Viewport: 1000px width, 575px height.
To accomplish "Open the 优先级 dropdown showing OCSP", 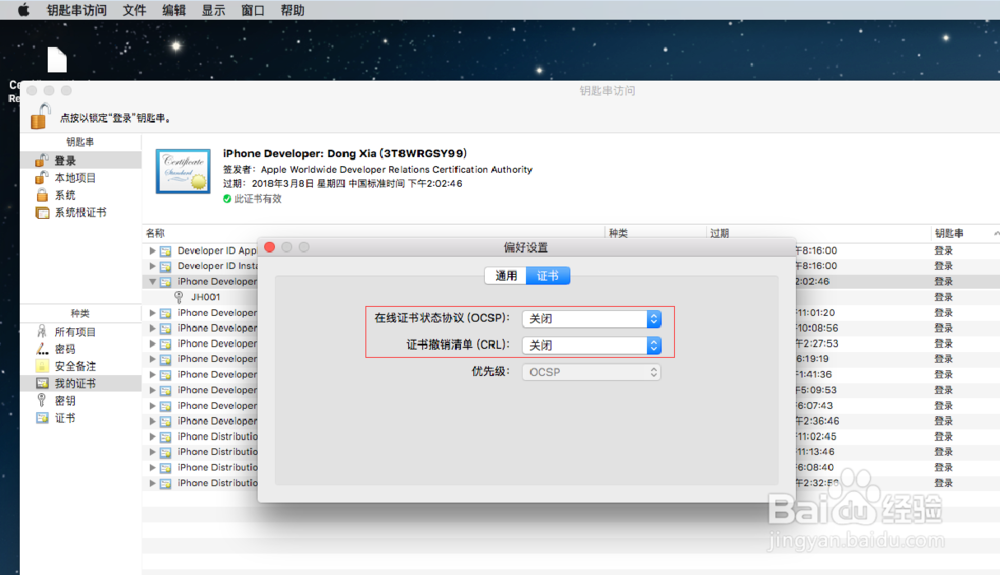I will pos(591,372).
